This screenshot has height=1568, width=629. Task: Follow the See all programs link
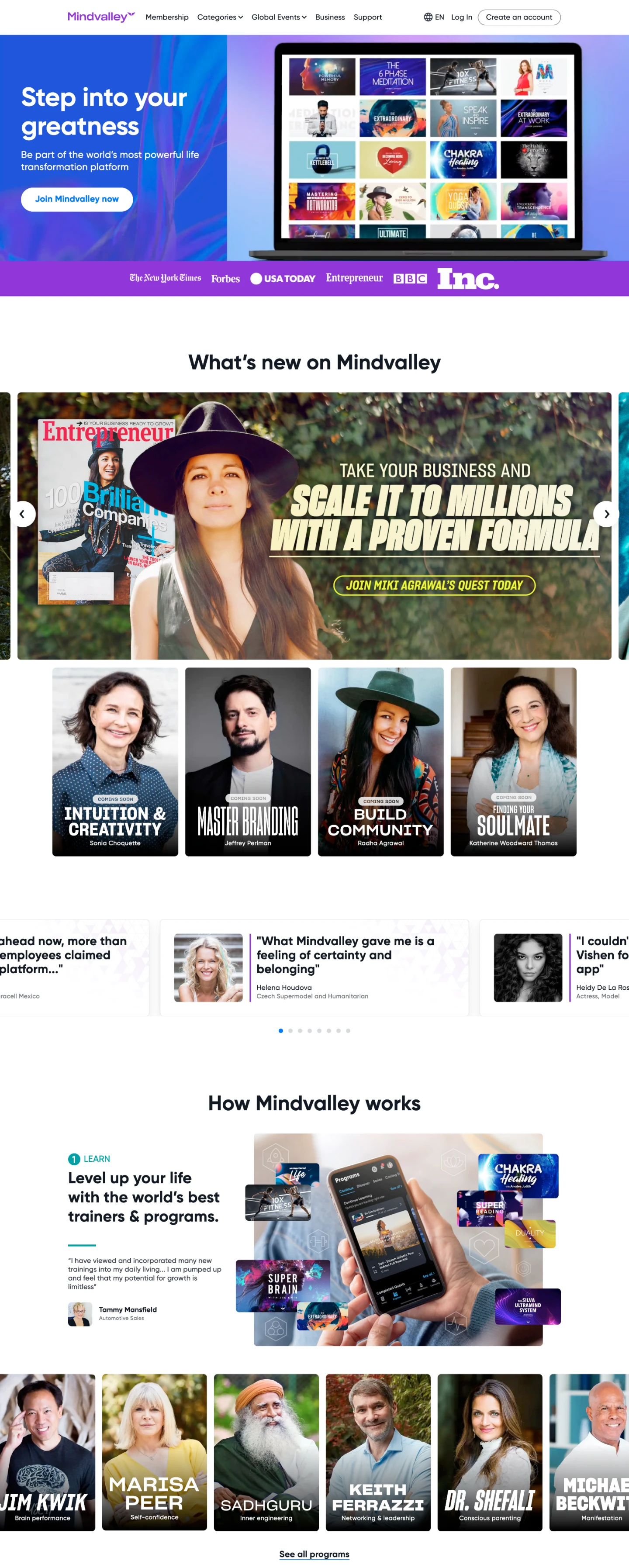314,1554
